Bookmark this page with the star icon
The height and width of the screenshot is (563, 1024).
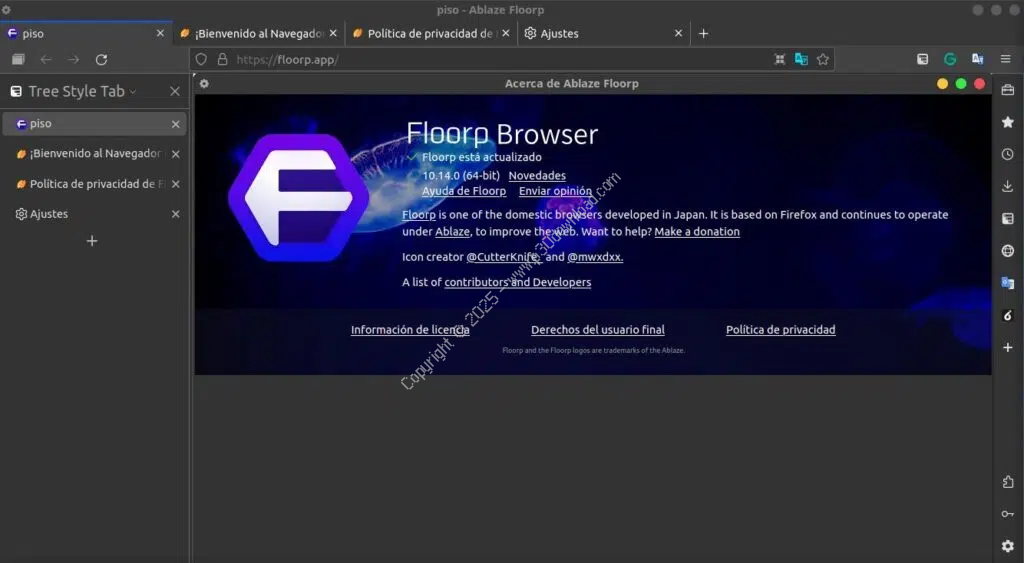click(x=823, y=59)
